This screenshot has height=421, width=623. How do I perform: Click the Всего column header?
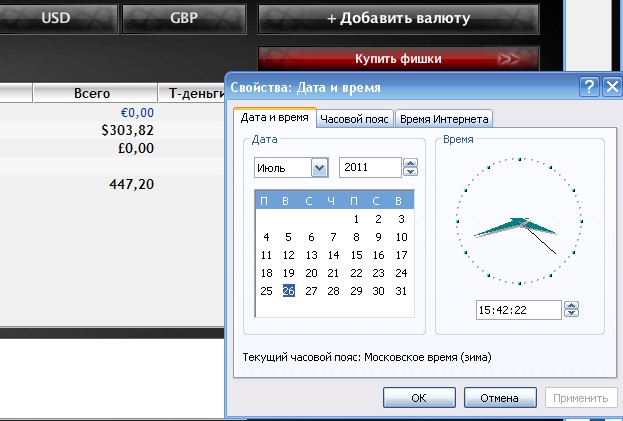tap(95, 93)
